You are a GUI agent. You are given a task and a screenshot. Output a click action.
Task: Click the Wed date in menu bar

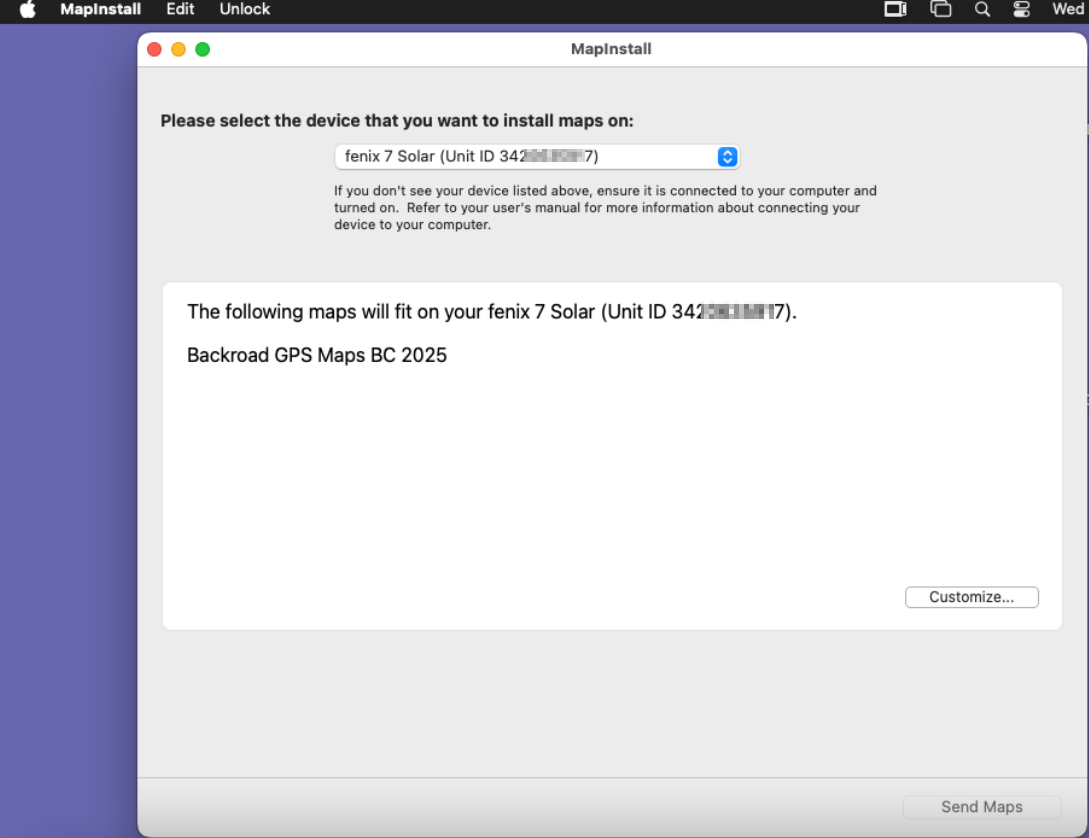[1068, 10]
